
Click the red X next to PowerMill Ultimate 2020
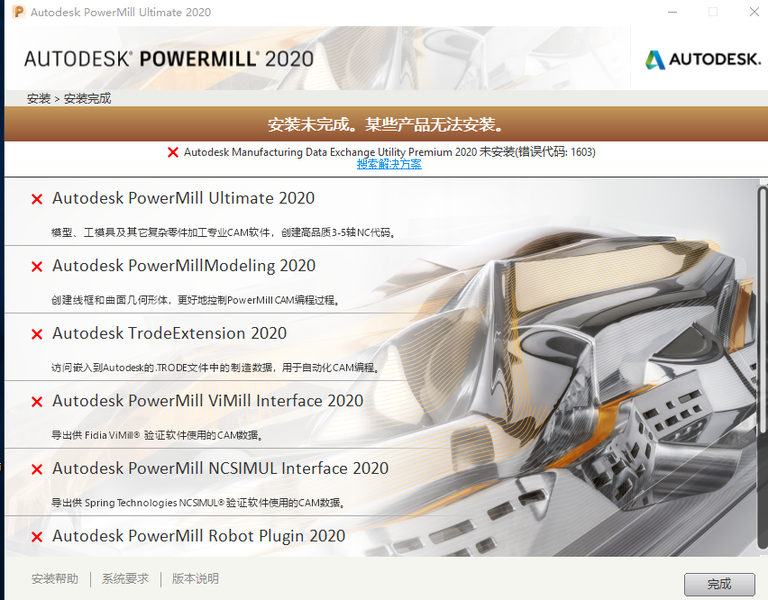point(37,199)
